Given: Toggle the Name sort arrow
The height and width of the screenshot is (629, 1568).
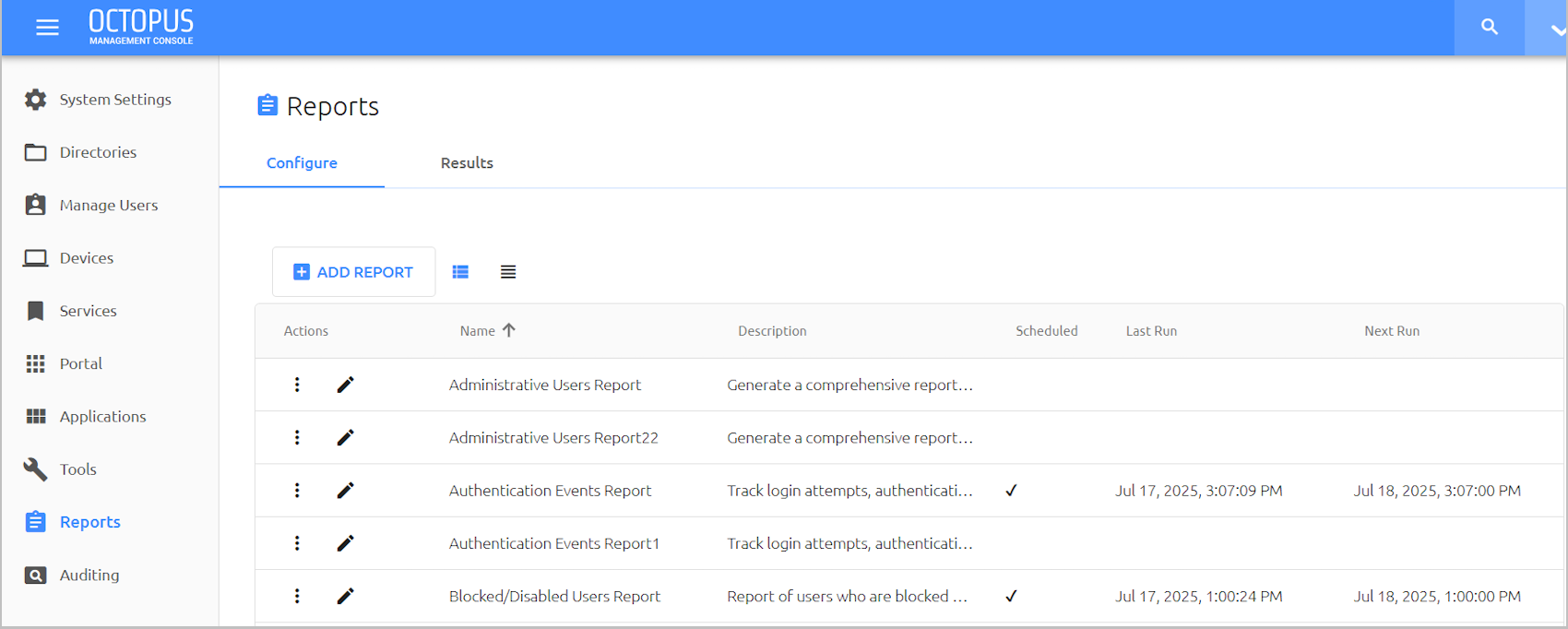Looking at the screenshot, I should (509, 330).
